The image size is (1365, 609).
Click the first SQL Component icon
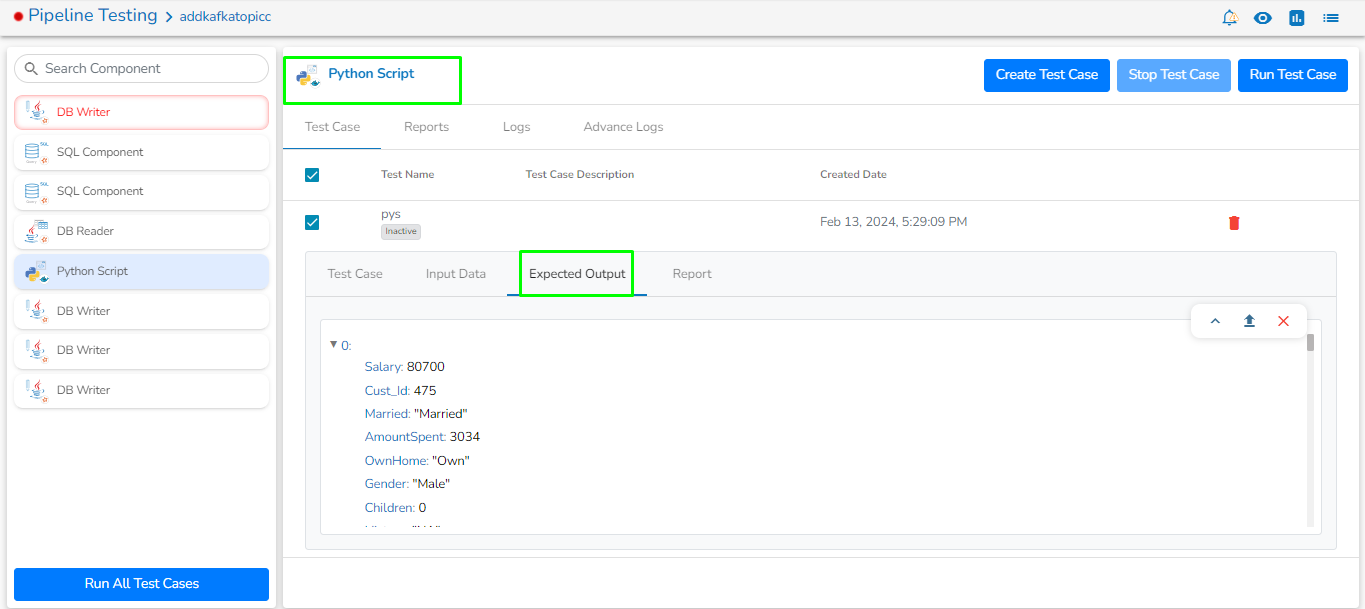[x=37, y=152]
